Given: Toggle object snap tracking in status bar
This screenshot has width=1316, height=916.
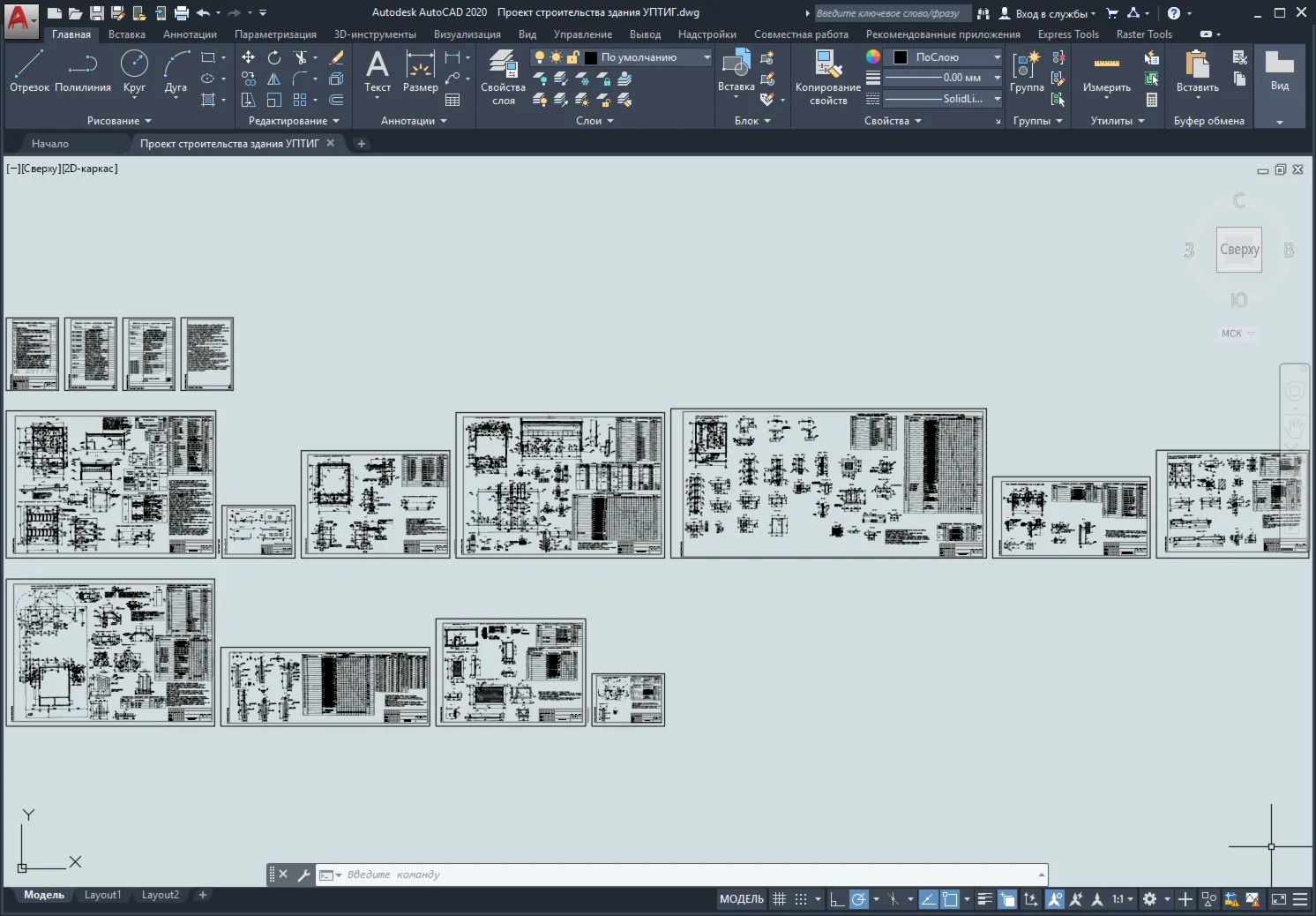Looking at the screenshot, I should [x=928, y=899].
